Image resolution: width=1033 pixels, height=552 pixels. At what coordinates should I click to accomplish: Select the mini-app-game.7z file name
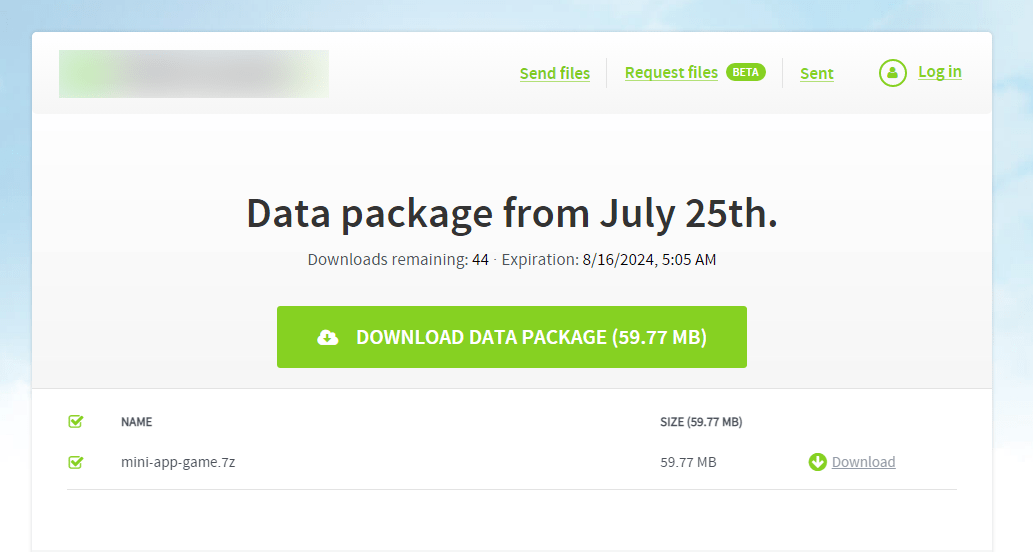[x=178, y=462]
